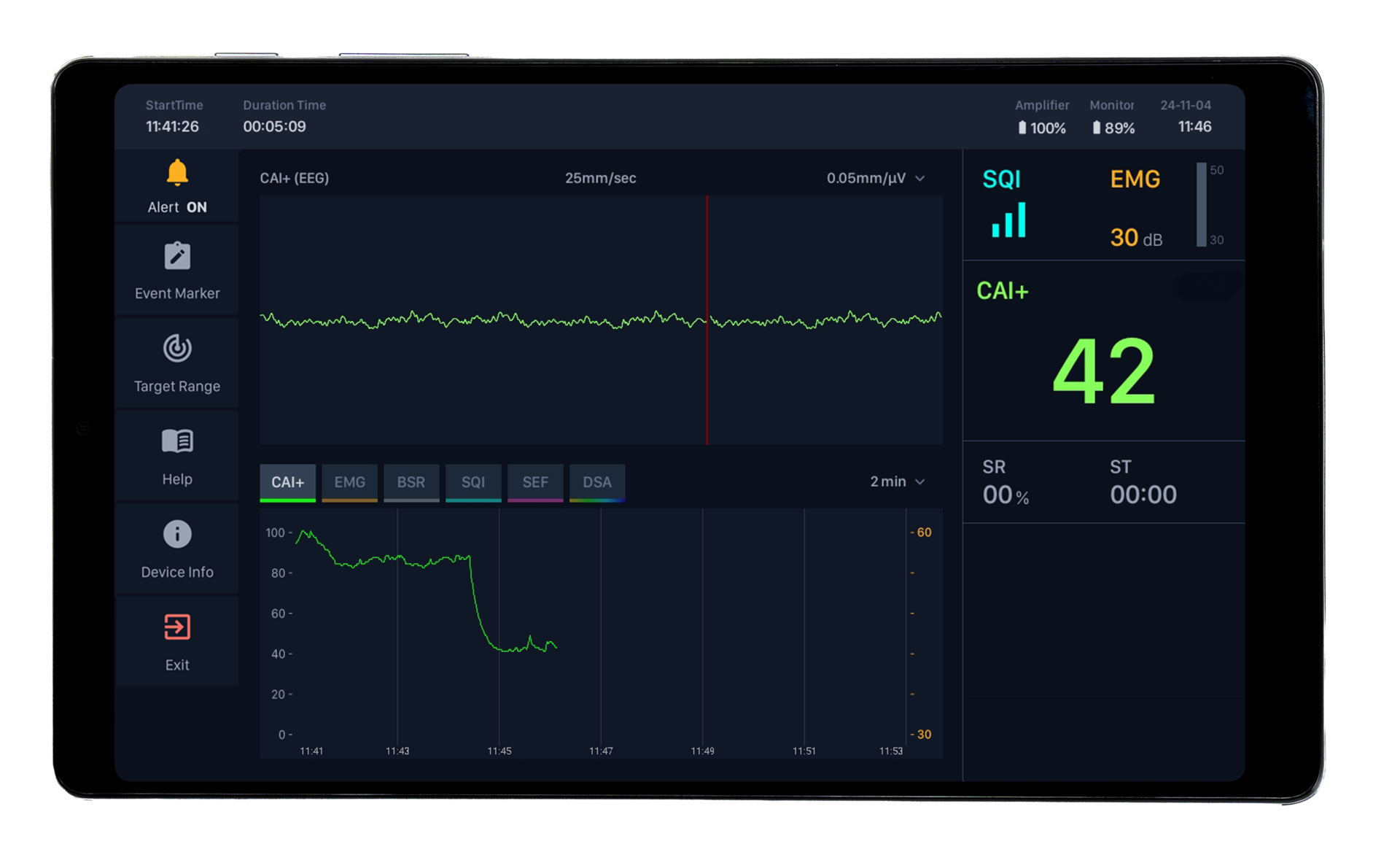
Task: Open the Event Marker clipboard icon
Action: coord(177,256)
